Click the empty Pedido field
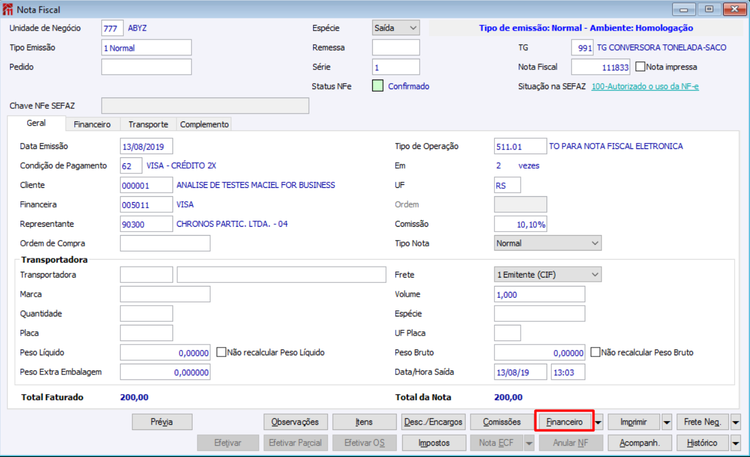750x457 pixels. pos(146,67)
